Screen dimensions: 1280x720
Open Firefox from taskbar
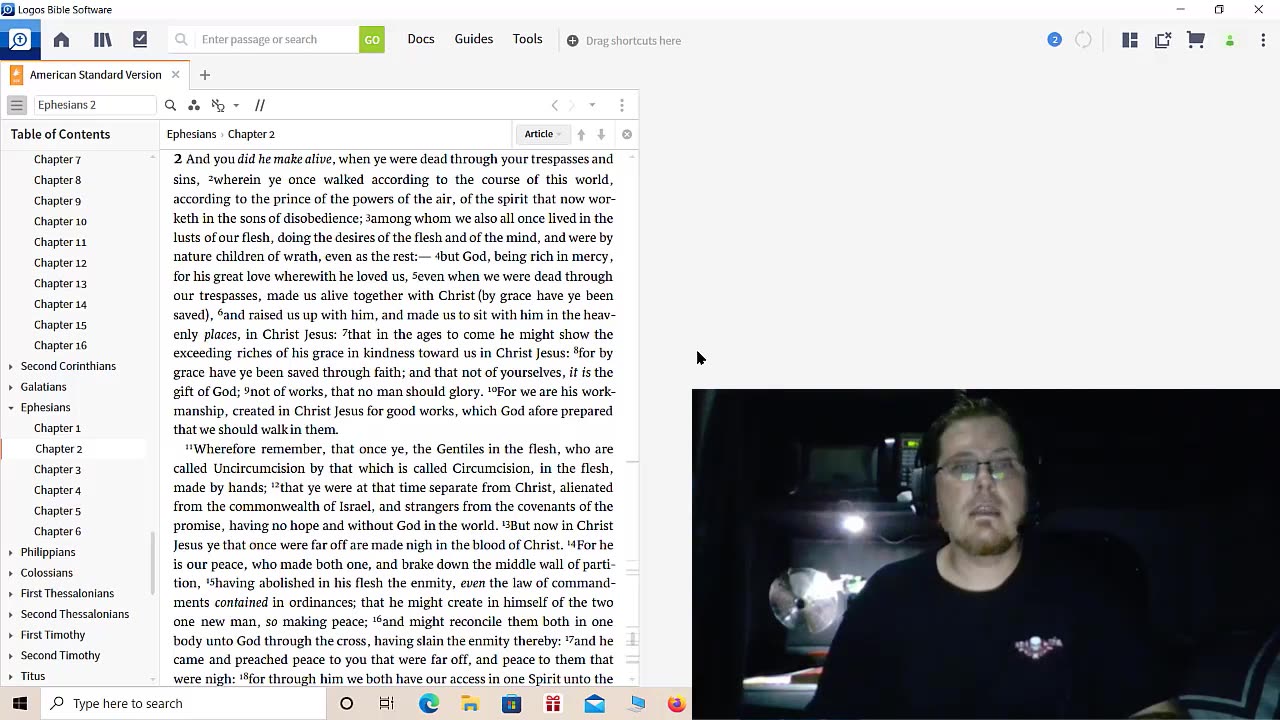(677, 704)
